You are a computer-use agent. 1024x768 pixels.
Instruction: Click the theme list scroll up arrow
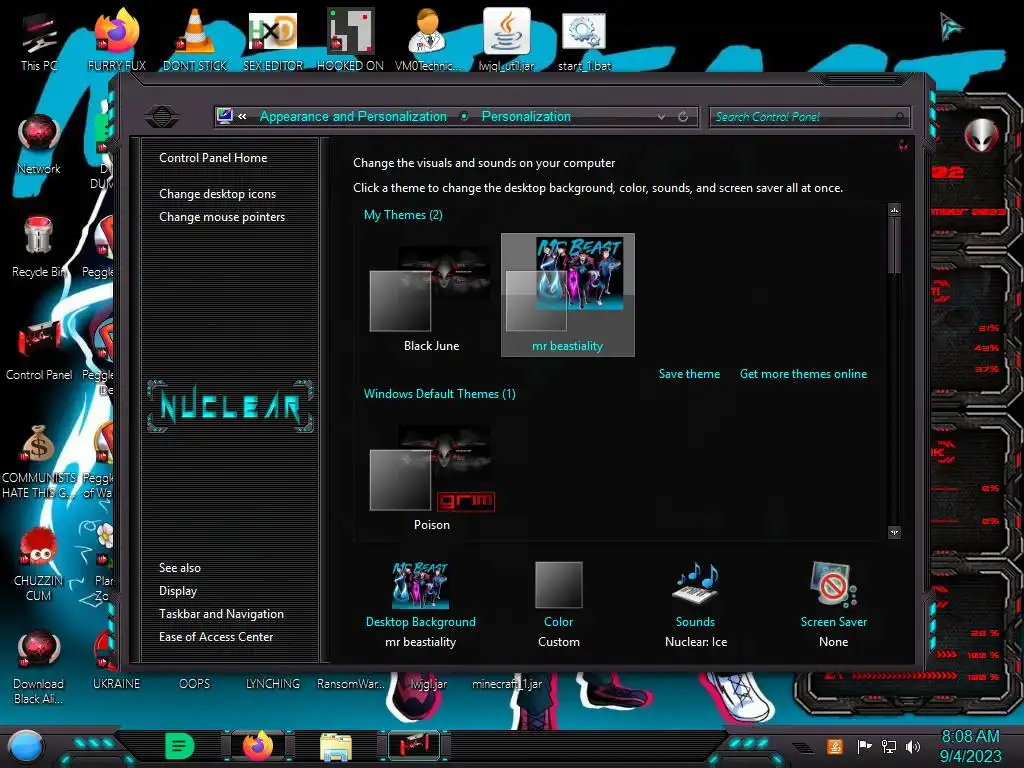894,210
